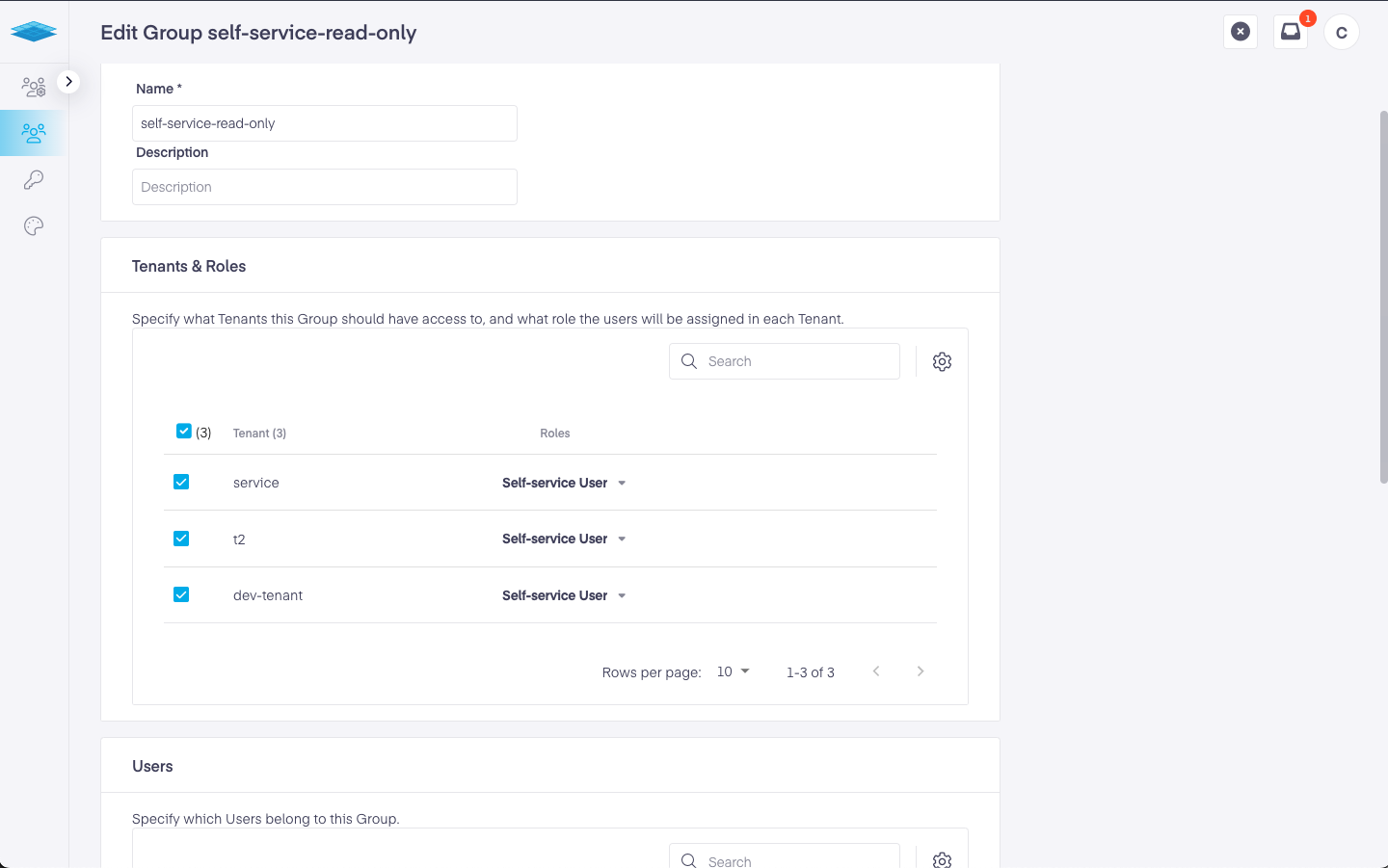Click the app logo in the sidebar
1388x868 pixels.
coord(34,32)
